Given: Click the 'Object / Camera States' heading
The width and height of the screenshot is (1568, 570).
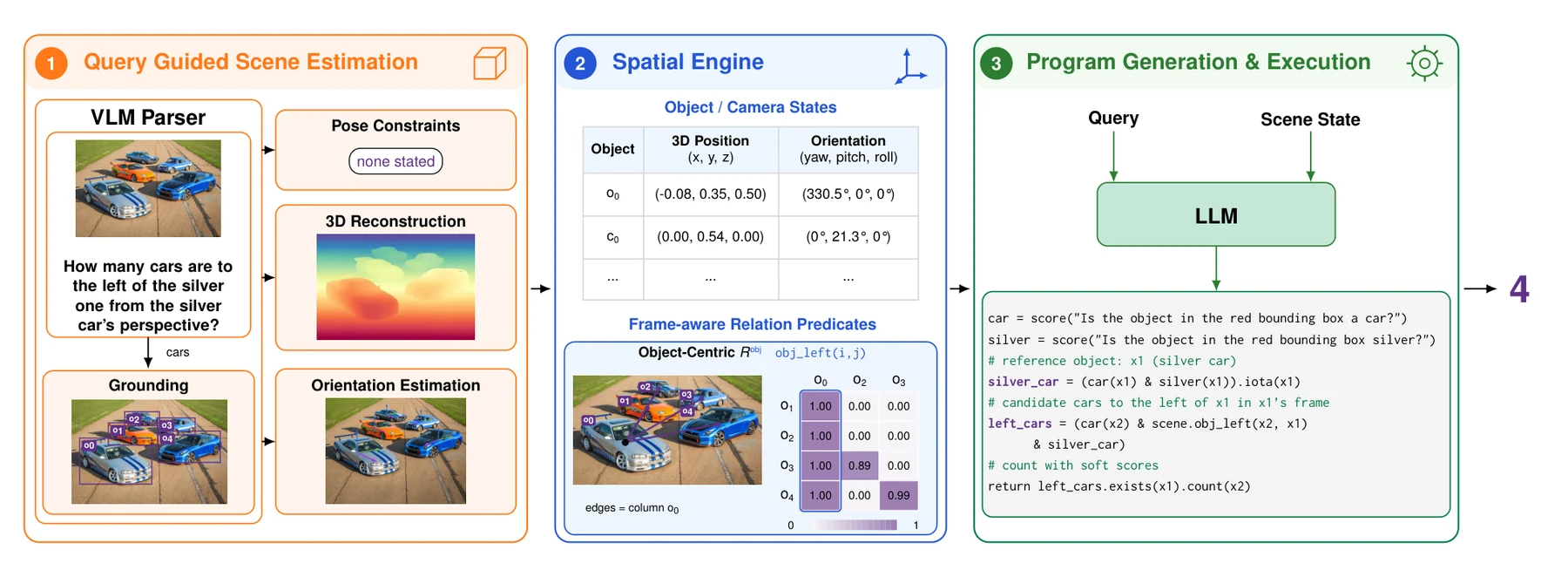Looking at the screenshot, I should pos(750,107).
